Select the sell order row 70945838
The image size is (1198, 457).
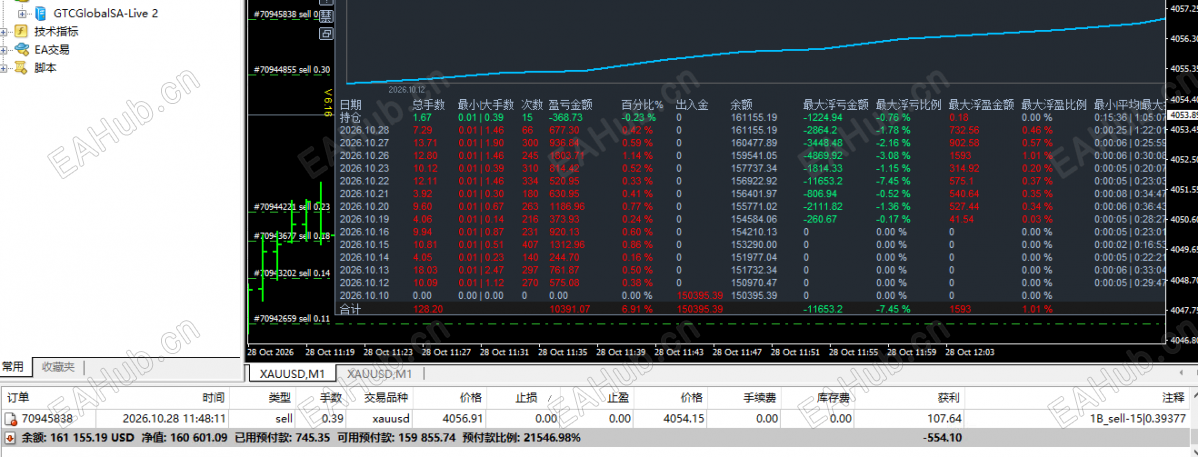click(x=599, y=419)
